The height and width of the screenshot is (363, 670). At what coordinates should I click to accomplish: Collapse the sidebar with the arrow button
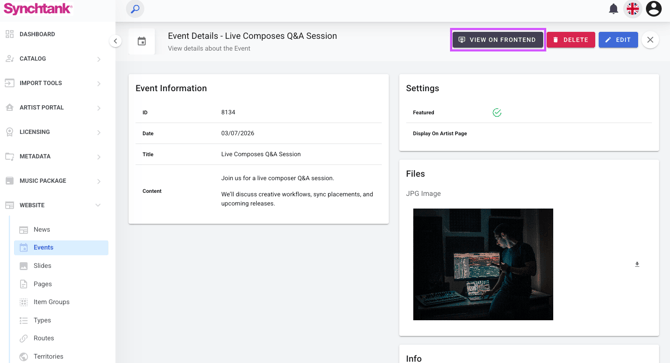[115, 41]
